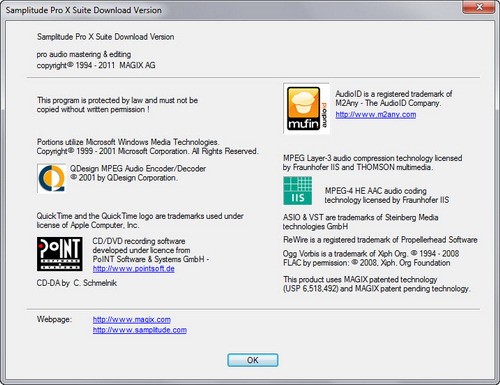Click the 'pro audio mastering & editing' text
The height and width of the screenshot is (385, 500).
(84, 54)
